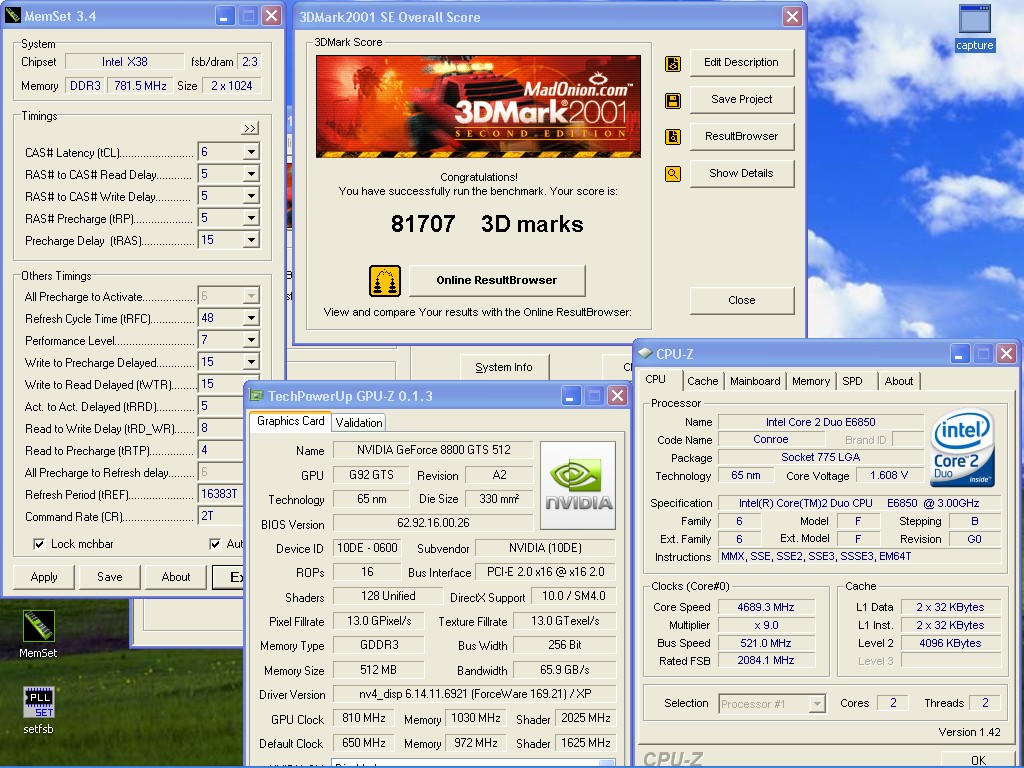1024x768 pixels.
Task: Click the Edit Description button
Action: point(742,63)
